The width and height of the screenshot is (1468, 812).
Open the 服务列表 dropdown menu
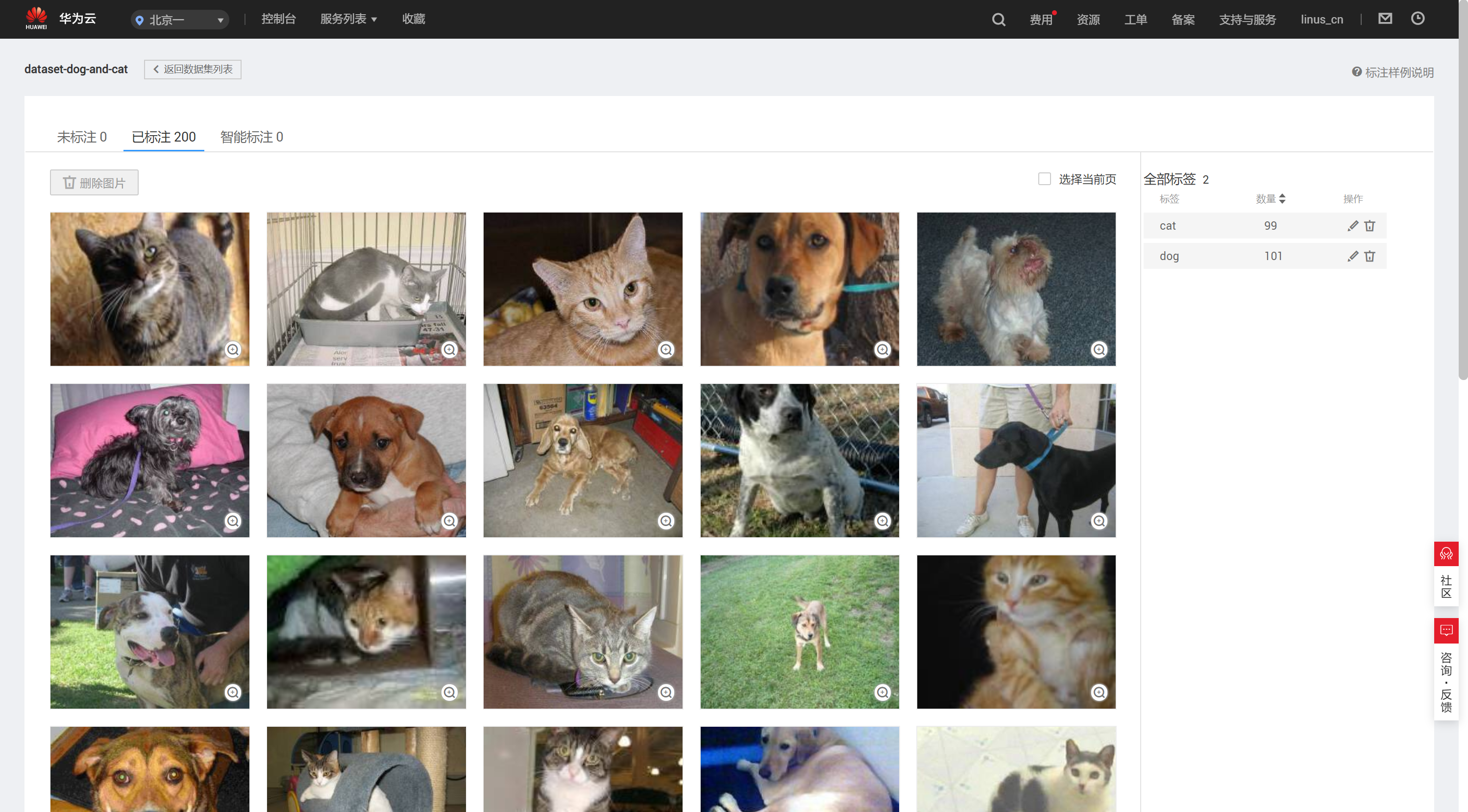point(348,19)
